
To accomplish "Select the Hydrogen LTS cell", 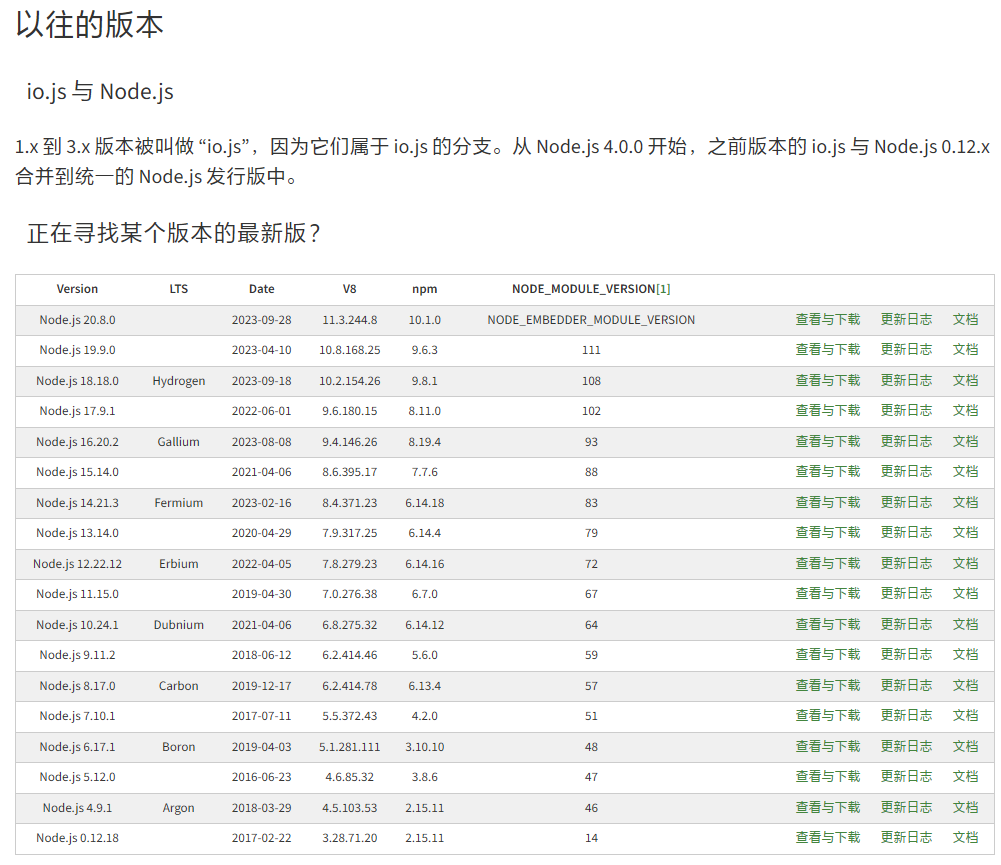I will [179, 381].
